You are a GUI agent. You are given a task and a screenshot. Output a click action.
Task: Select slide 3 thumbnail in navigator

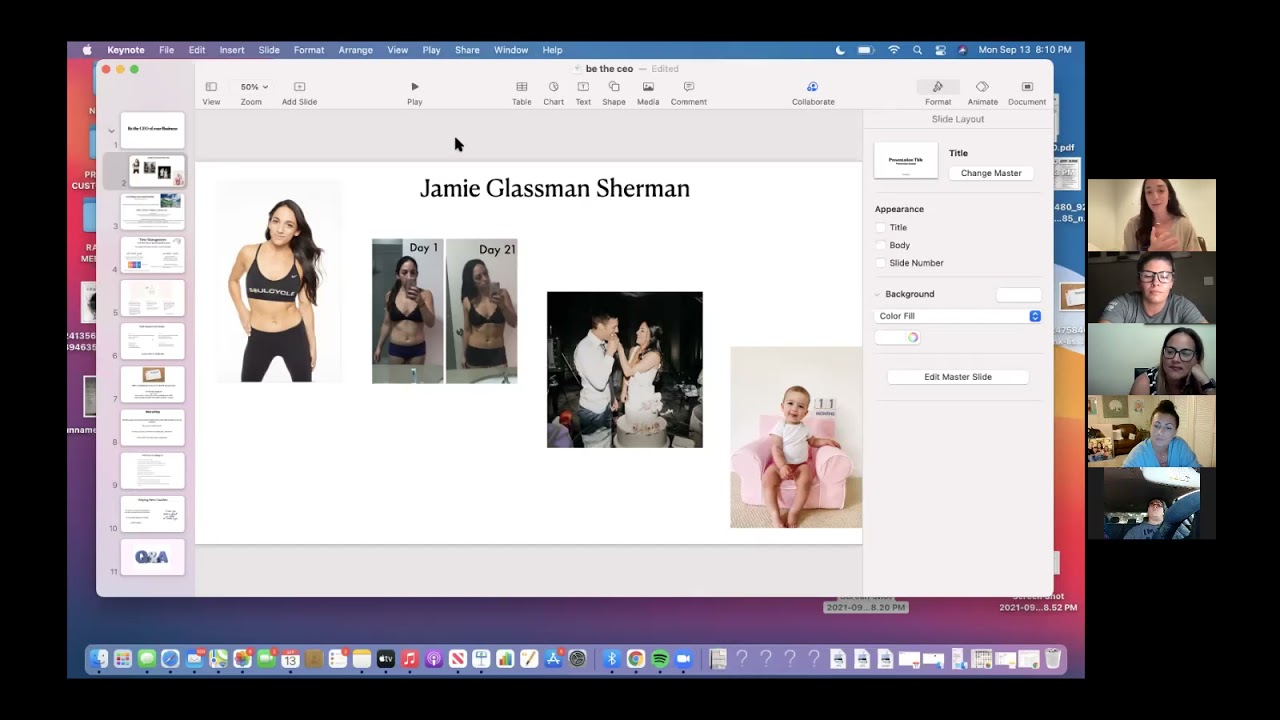coord(153,212)
